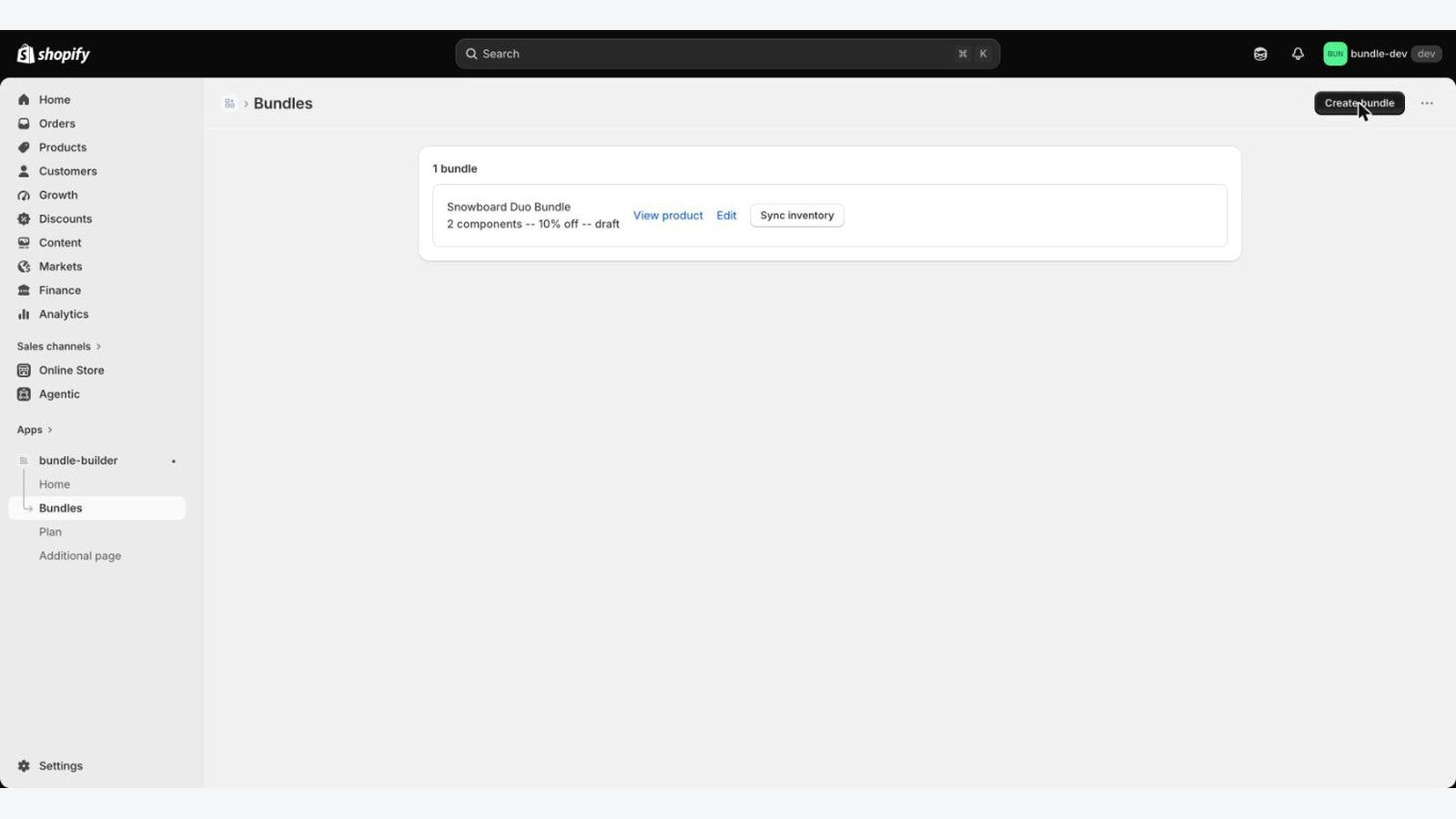Click into the Search field
1456x819 pixels.
(x=727, y=54)
